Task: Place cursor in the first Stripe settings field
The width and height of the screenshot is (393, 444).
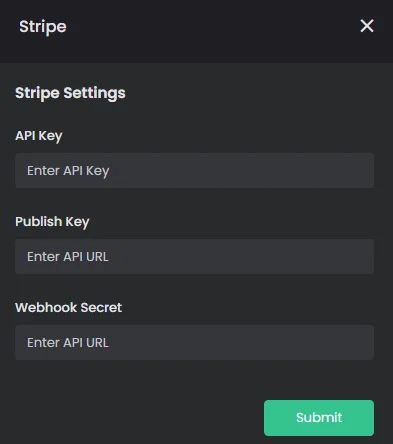Action: pyautogui.click(x=194, y=170)
